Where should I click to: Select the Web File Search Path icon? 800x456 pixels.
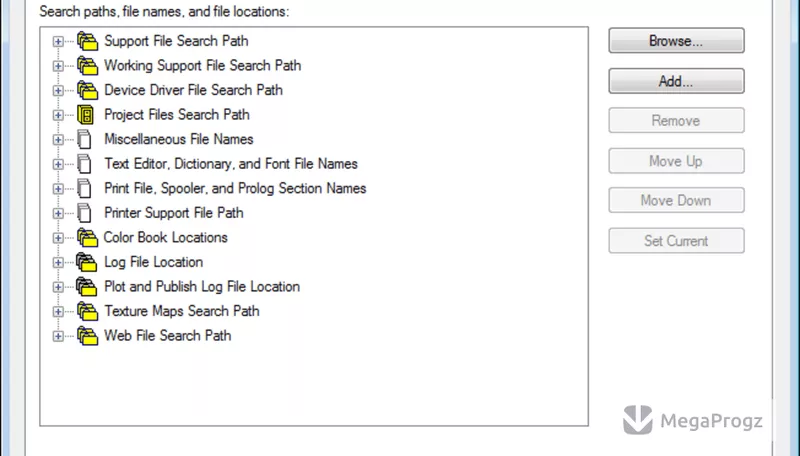(87, 336)
